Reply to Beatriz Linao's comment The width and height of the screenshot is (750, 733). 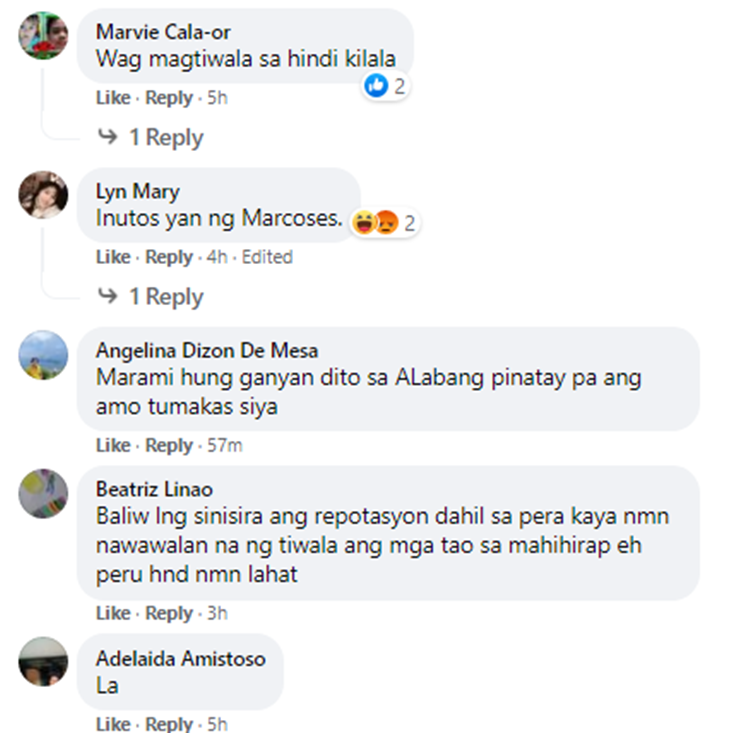click(x=169, y=613)
